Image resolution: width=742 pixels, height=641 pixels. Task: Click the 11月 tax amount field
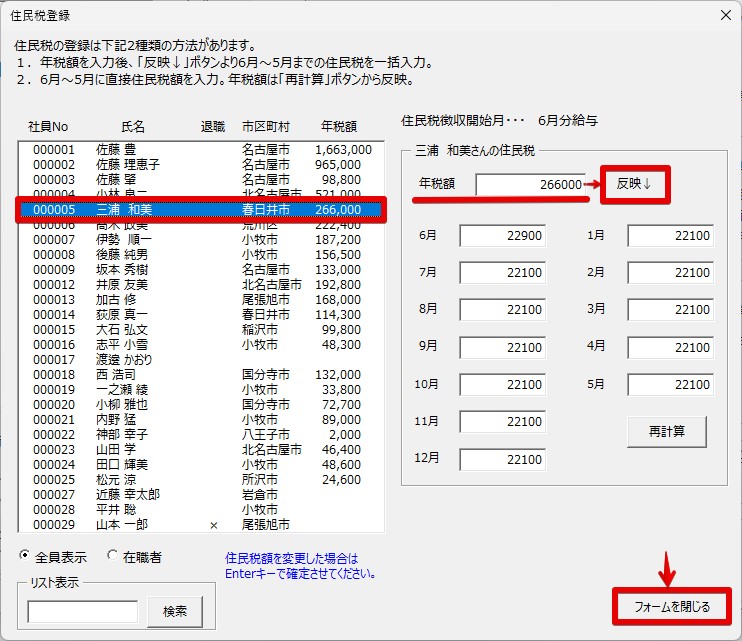coord(503,421)
